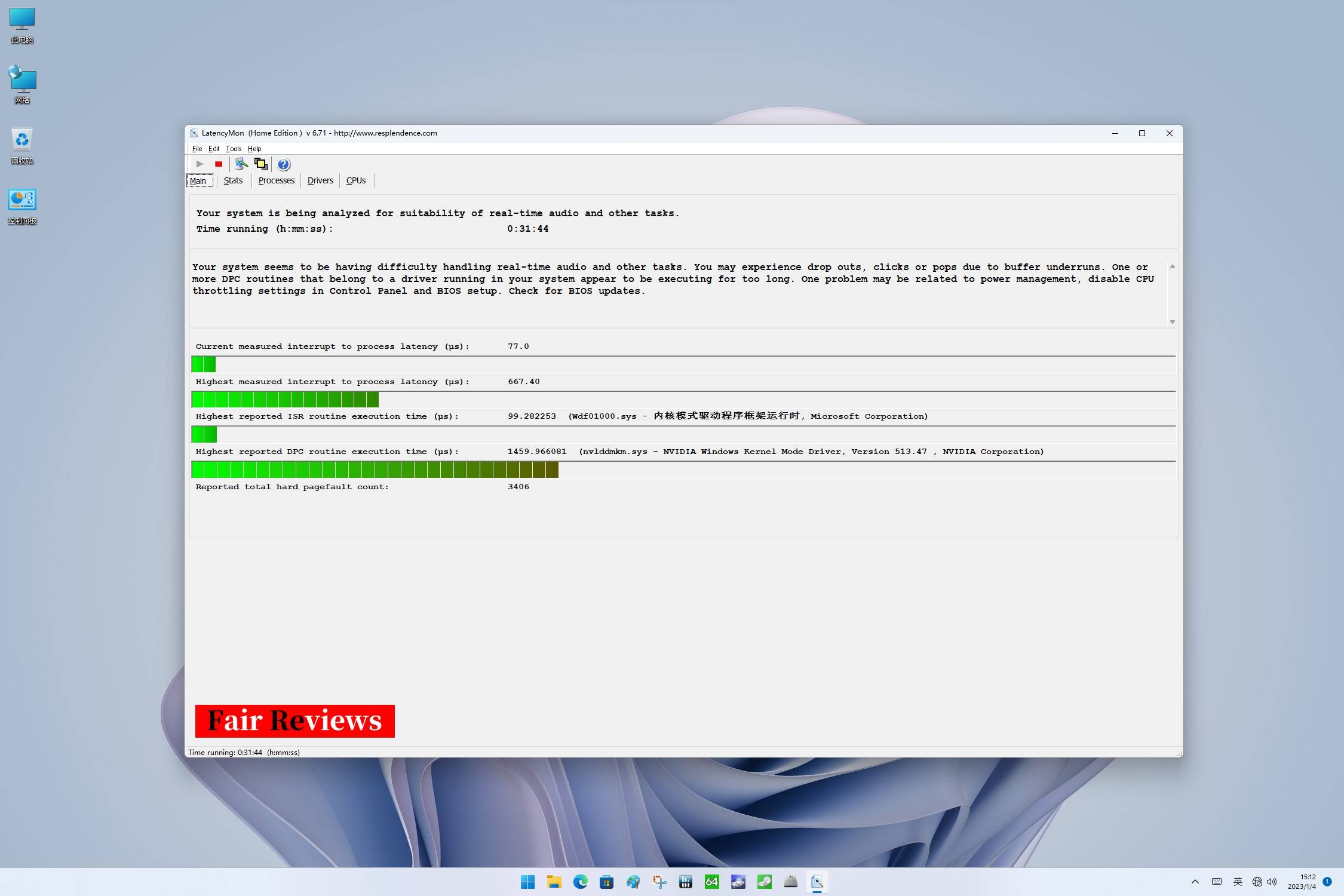Launch Microsoft Edge from the taskbar
This screenshot has width=1344, height=896.
(580, 882)
